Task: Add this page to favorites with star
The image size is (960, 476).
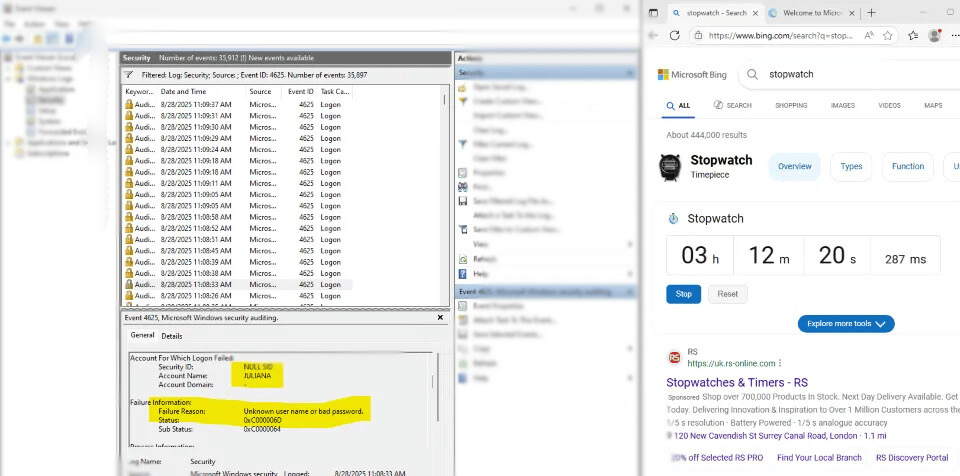Action: [888, 36]
